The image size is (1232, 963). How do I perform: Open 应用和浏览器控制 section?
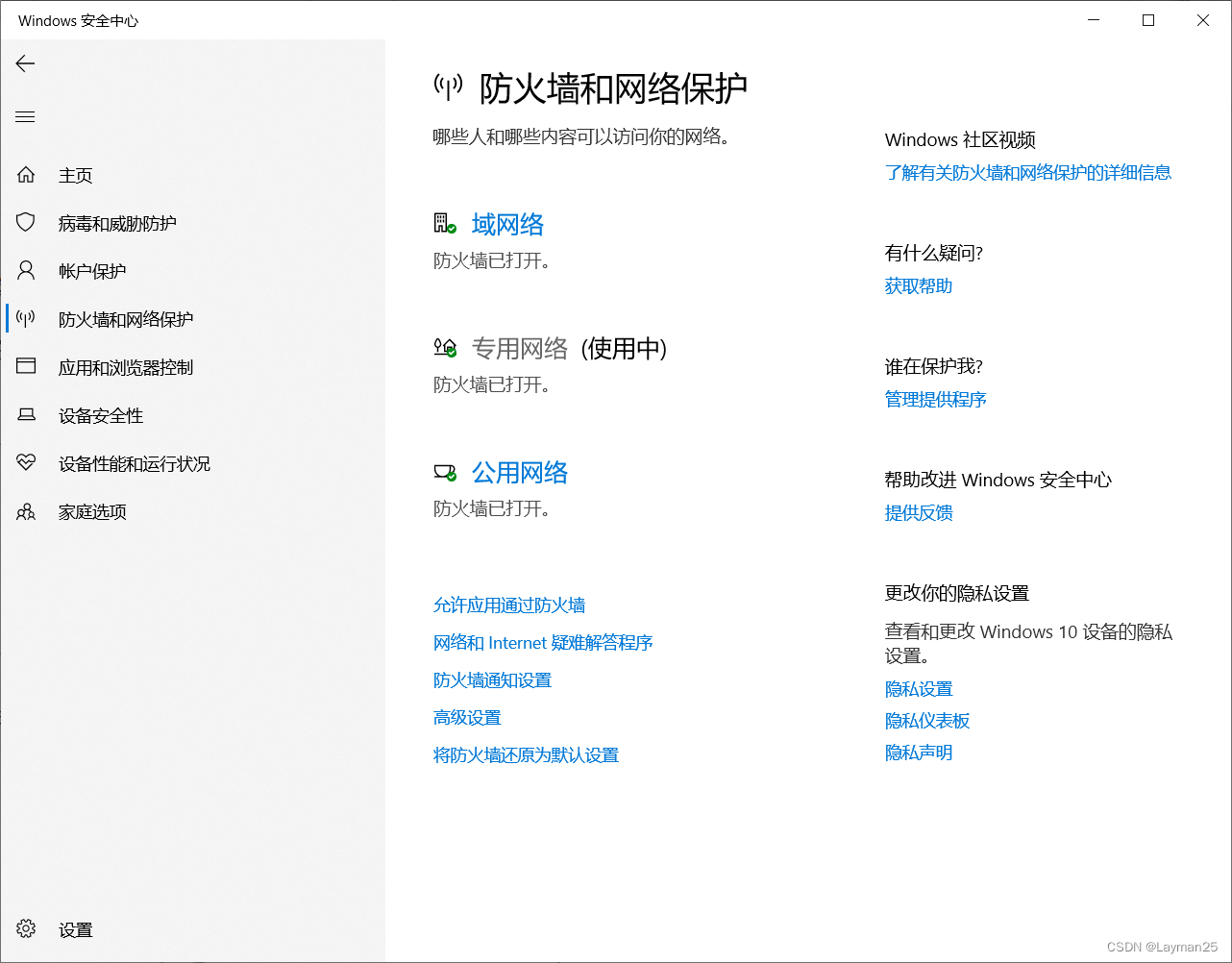(126, 367)
